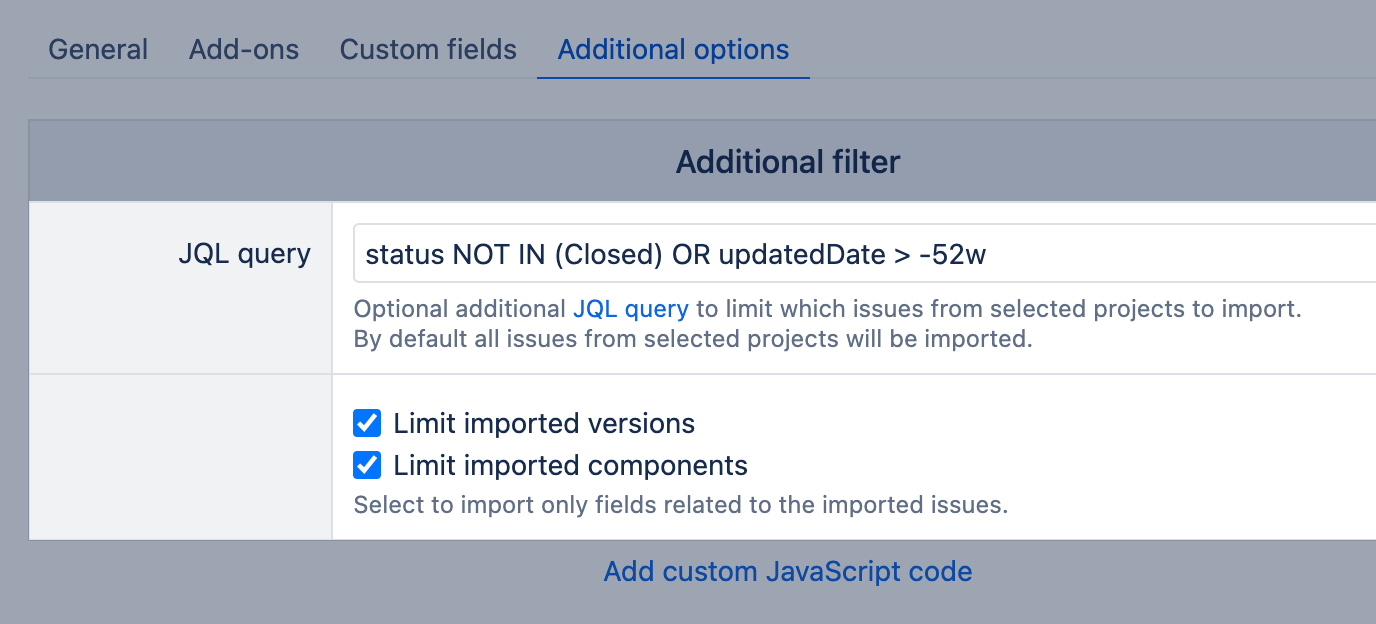The image size is (1376, 624).
Task: Open the General tab
Action: tap(98, 50)
